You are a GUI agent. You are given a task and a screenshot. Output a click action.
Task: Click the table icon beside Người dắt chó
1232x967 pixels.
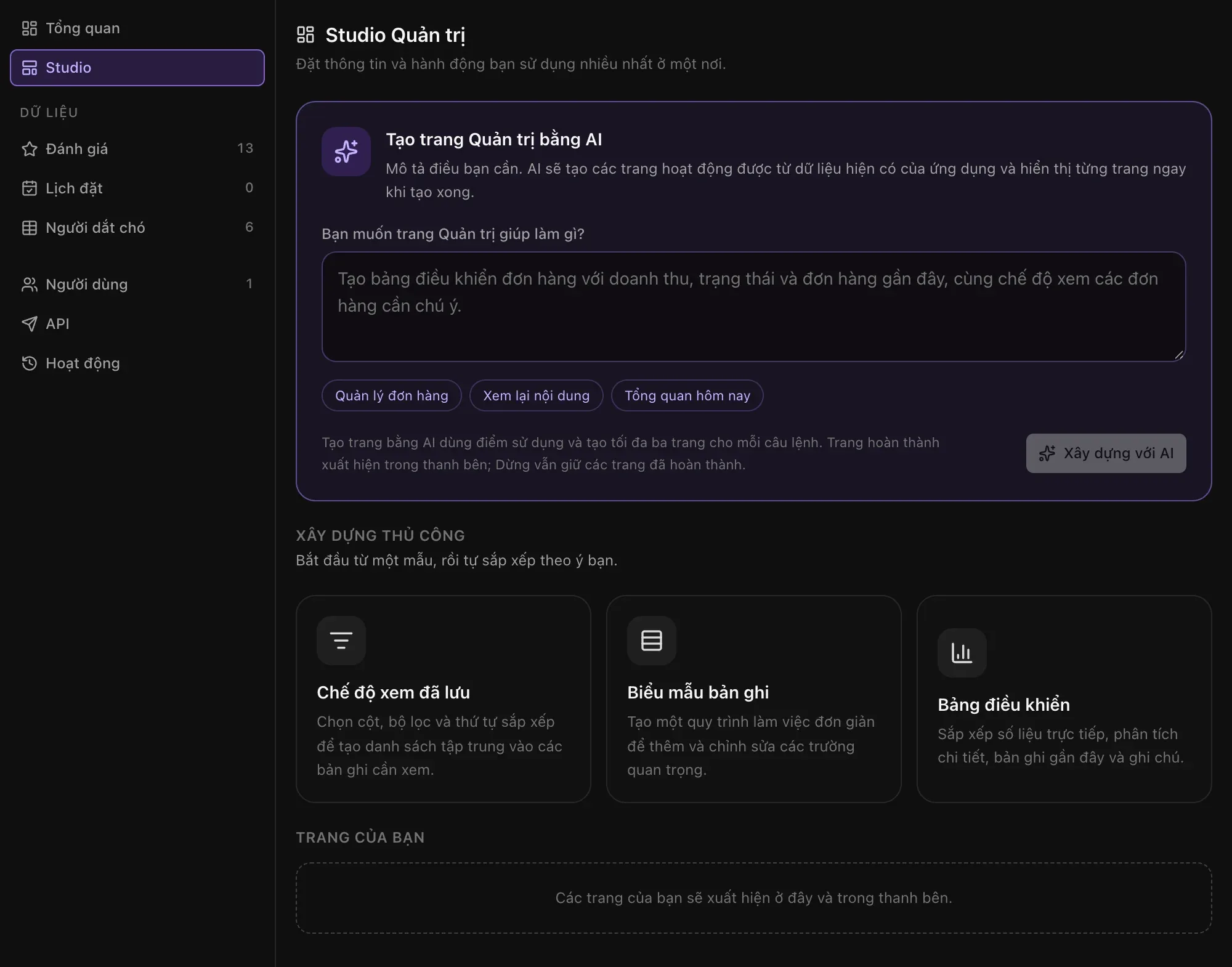point(30,227)
